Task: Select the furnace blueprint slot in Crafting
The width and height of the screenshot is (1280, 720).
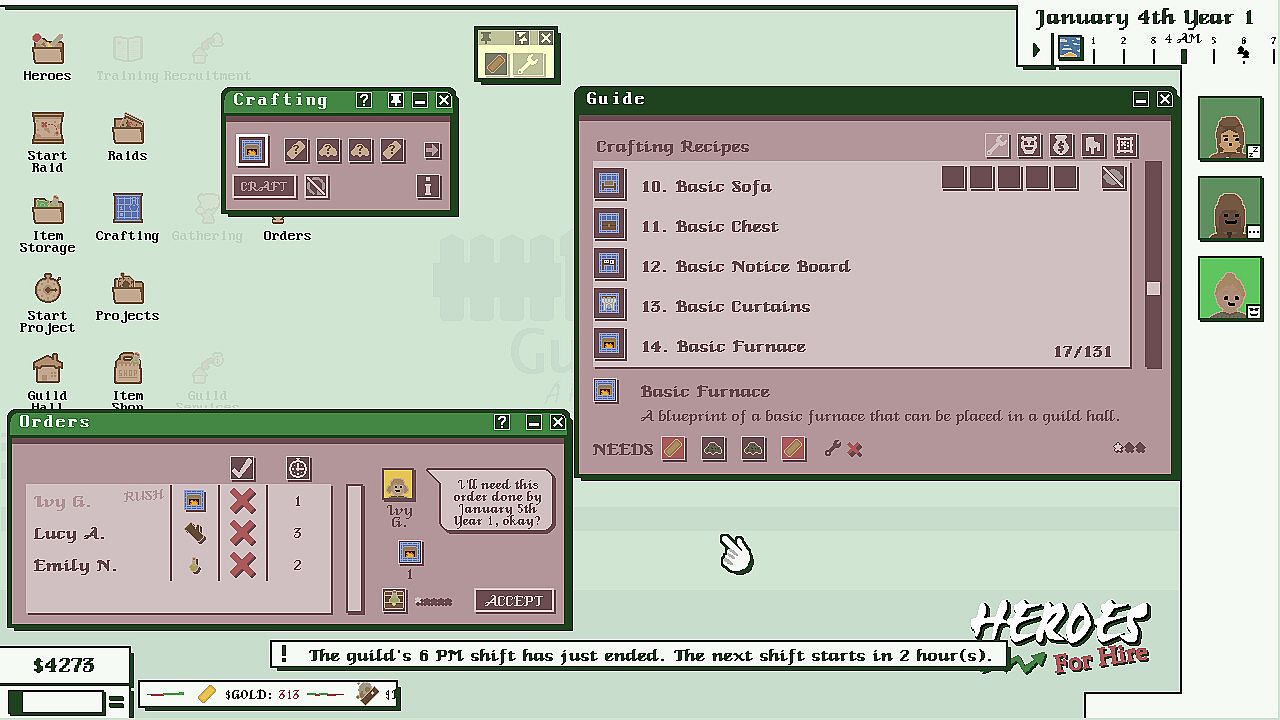Action: pyautogui.click(x=252, y=150)
